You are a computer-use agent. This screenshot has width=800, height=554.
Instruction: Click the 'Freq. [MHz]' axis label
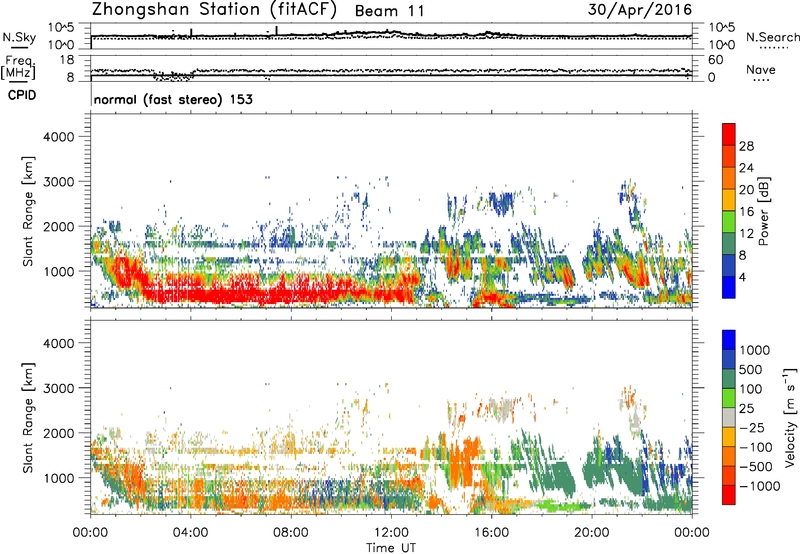[18, 67]
